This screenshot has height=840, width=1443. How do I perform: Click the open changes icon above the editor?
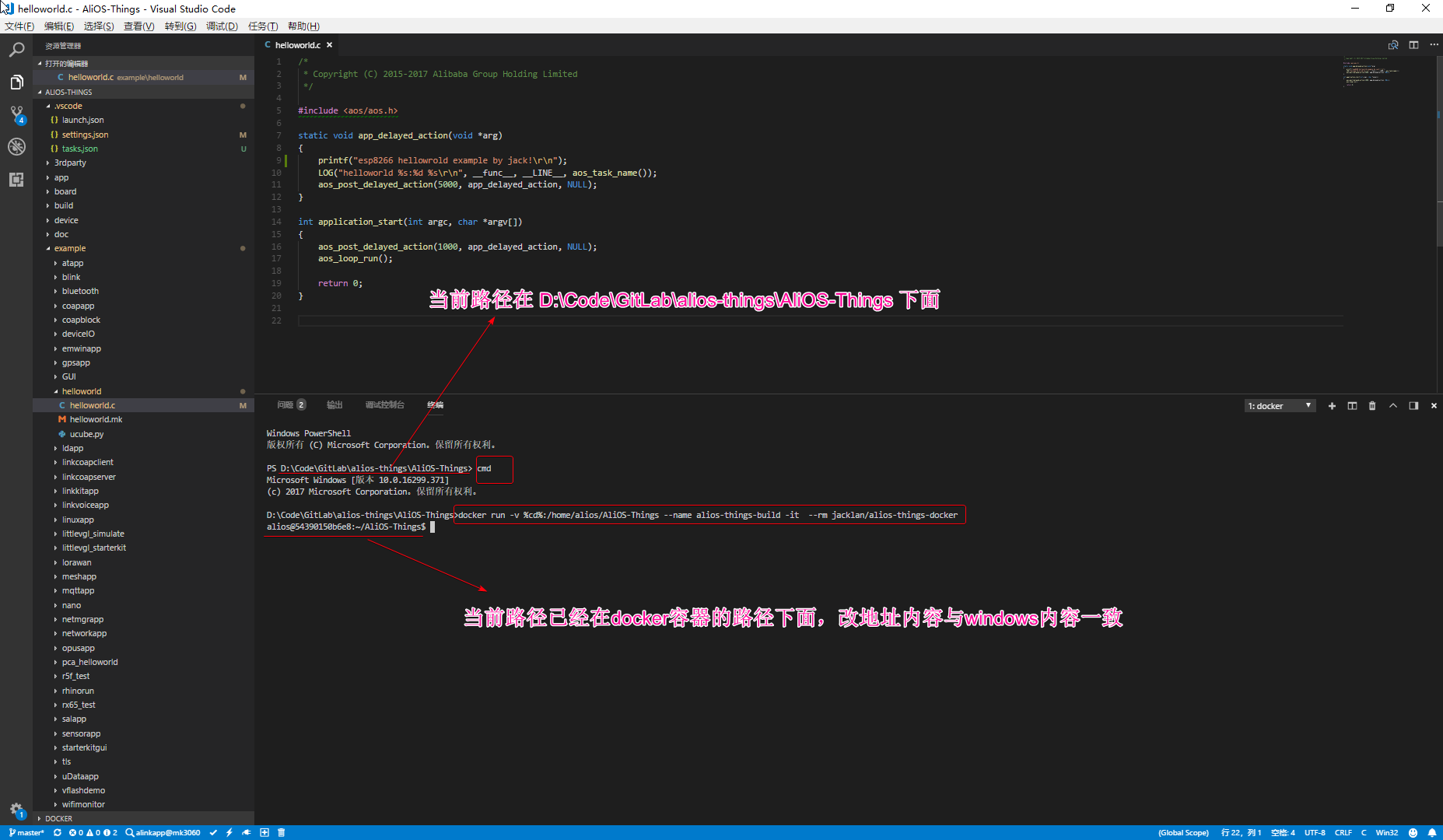coord(1393,45)
